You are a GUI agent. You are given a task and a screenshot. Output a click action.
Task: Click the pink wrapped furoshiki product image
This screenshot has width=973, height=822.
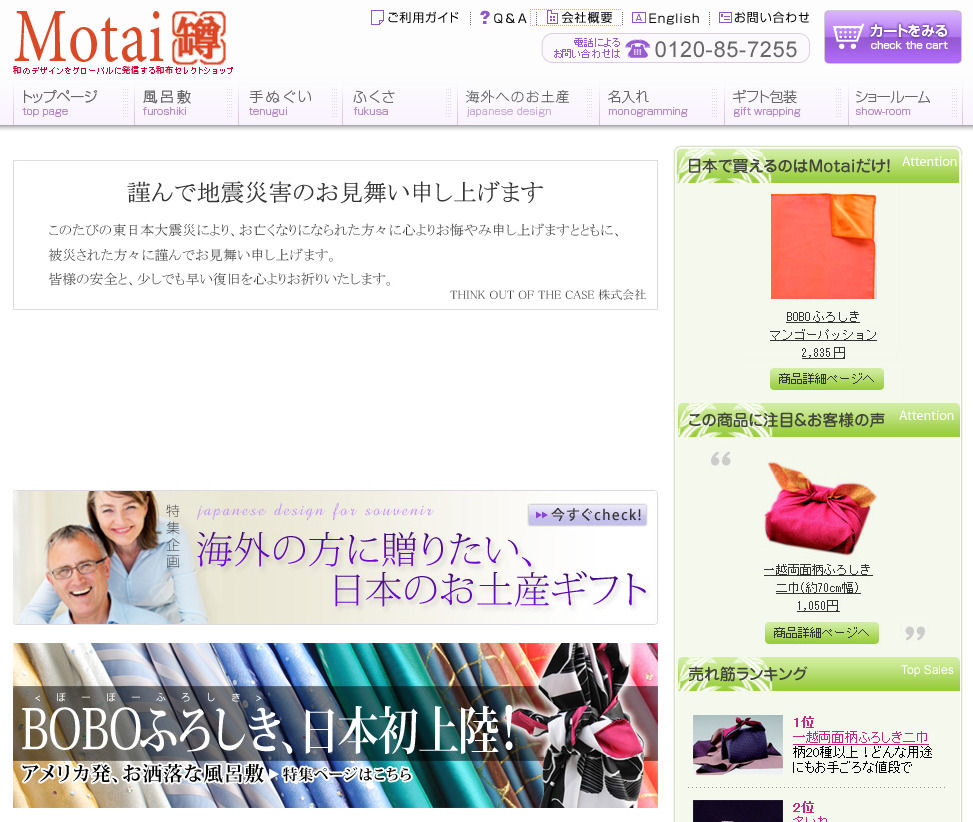[x=819, y=508]
